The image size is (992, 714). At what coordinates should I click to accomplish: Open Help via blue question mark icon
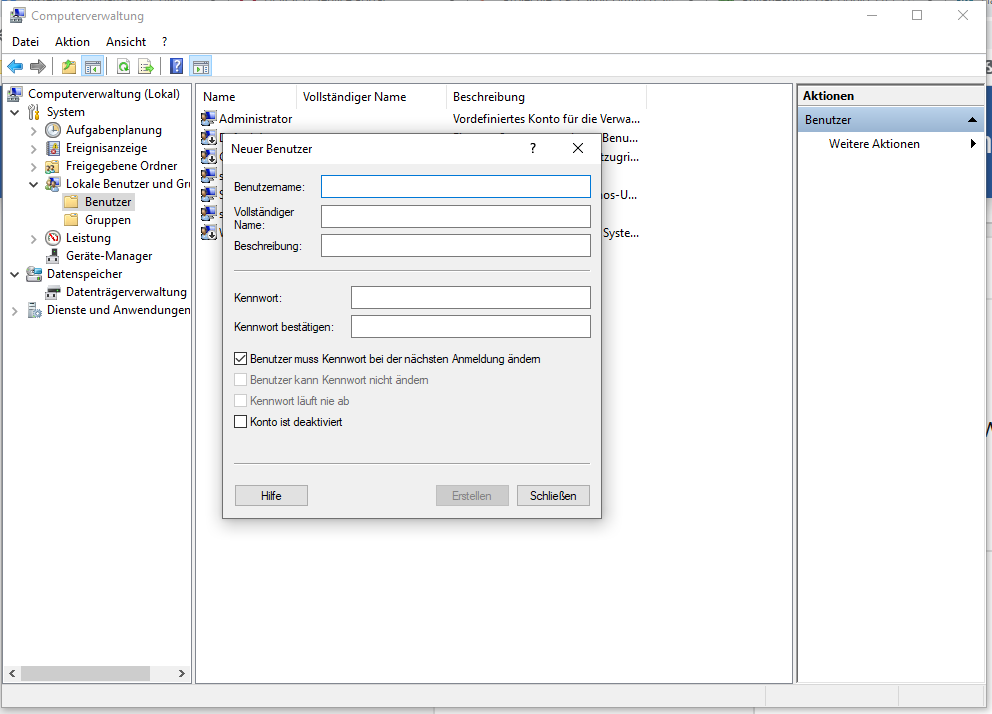(177, 66)
